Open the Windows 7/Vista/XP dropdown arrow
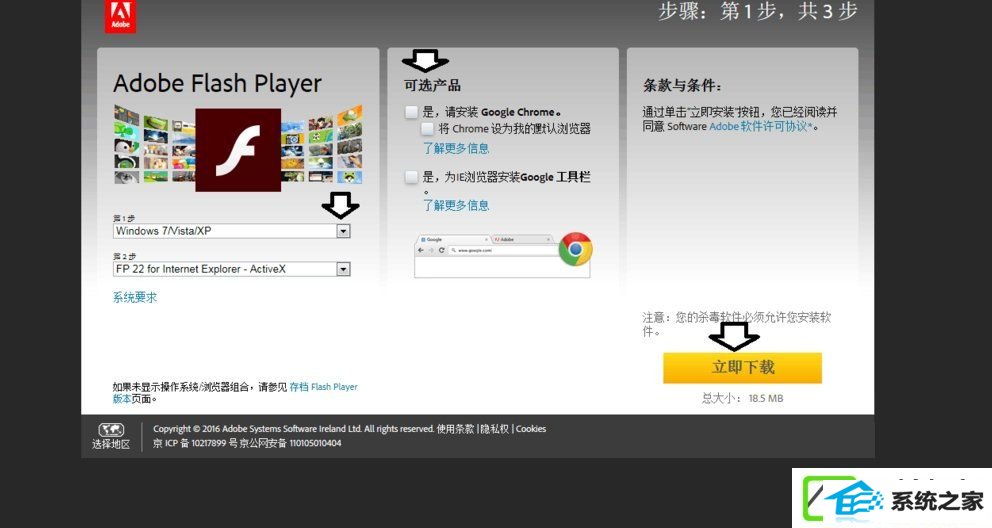The width and height of the screenshot is (992, 528). pos(343,231)
